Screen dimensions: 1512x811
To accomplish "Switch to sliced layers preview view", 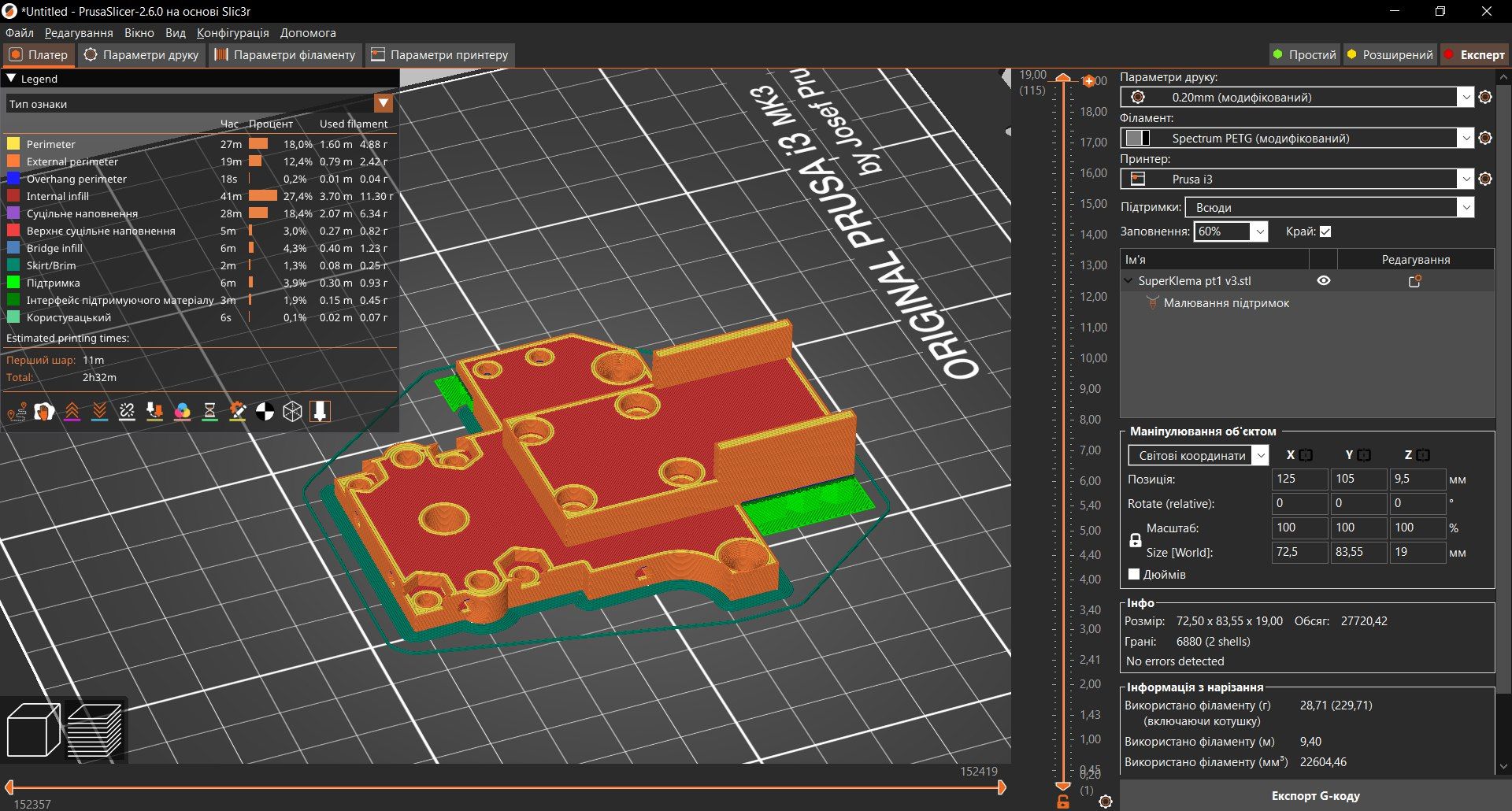I will pos(94,730).
